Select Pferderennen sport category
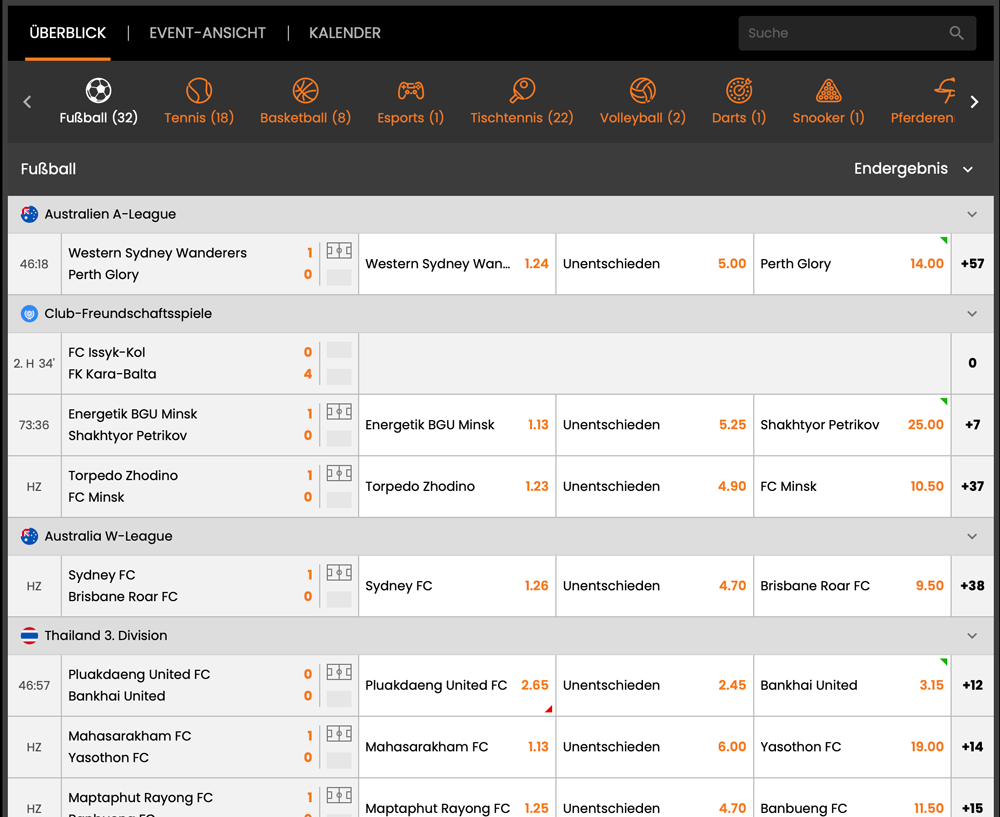The width and height of the screenshot is (1000, 817). tap(922, 101)
